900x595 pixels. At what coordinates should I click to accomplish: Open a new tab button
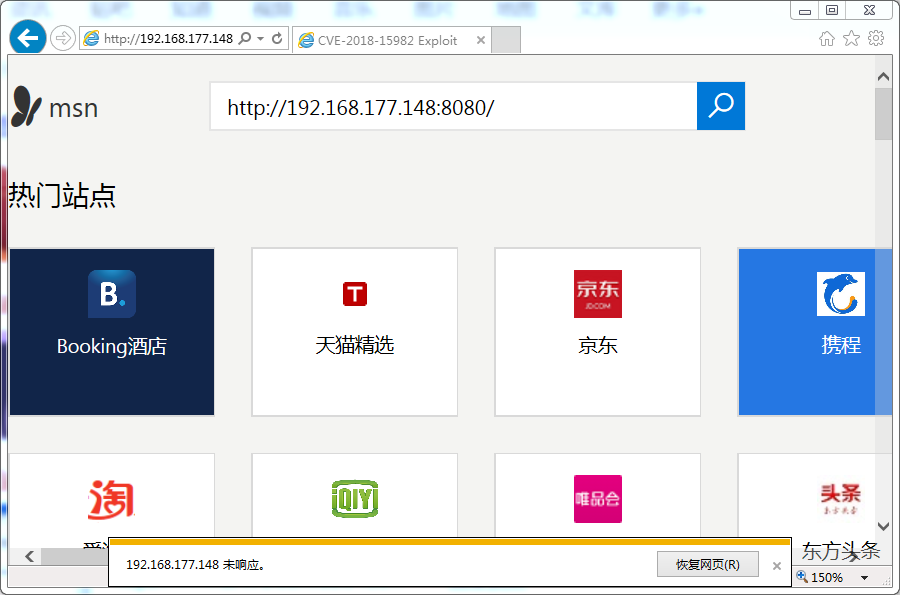506,40
